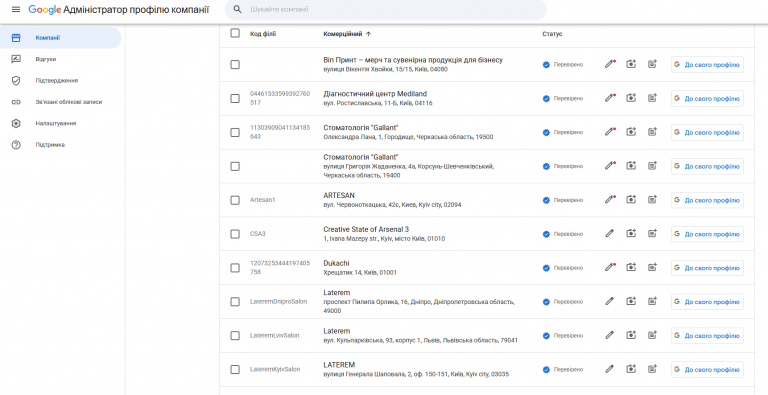The image size is (768, 395).
Task: Edit profile for Віп Принт
Action: pos(609,64)
